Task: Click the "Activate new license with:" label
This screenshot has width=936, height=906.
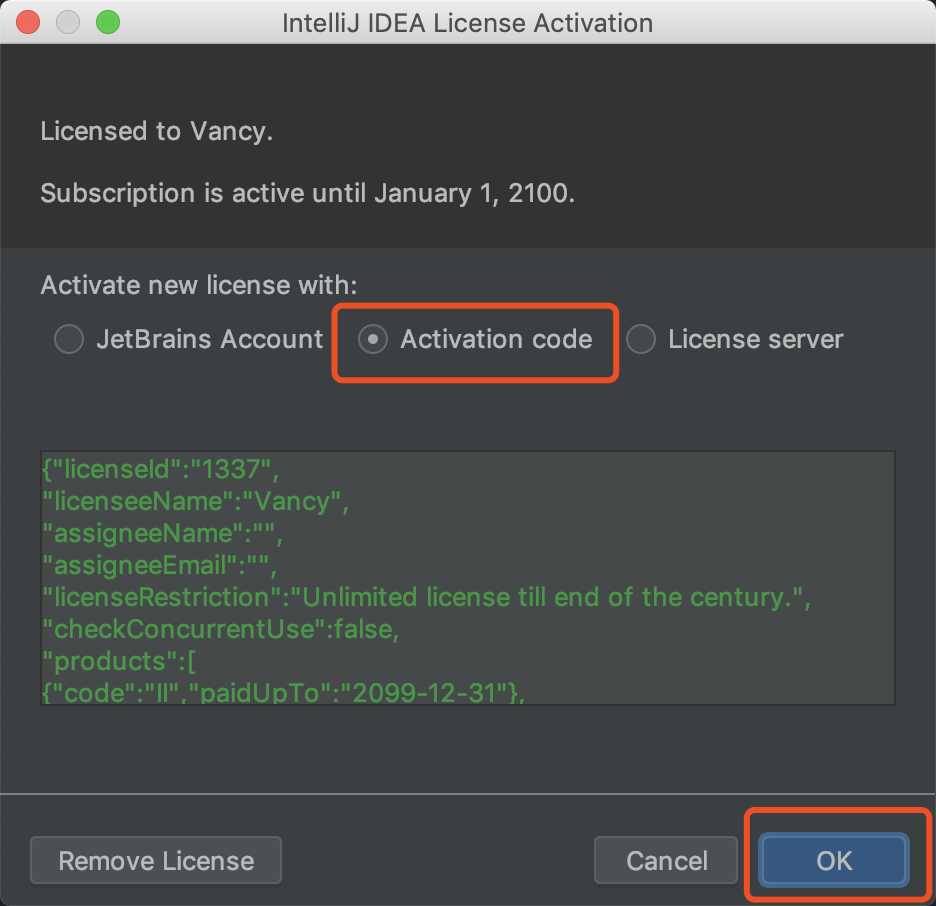Action: [x=199, y=285]
